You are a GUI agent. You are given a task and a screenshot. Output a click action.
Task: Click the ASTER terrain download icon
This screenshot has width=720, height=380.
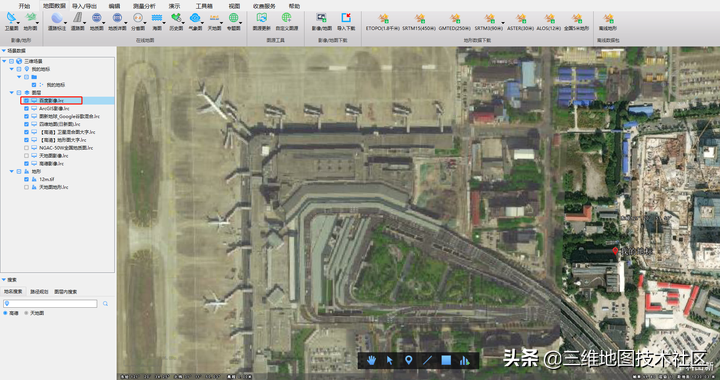tap(521, 18)
